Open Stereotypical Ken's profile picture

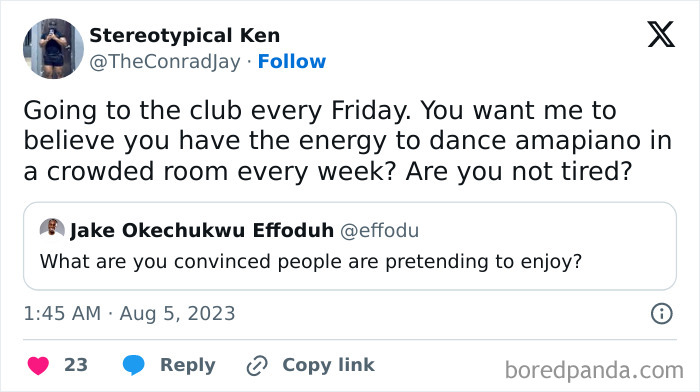click(53, 48)
